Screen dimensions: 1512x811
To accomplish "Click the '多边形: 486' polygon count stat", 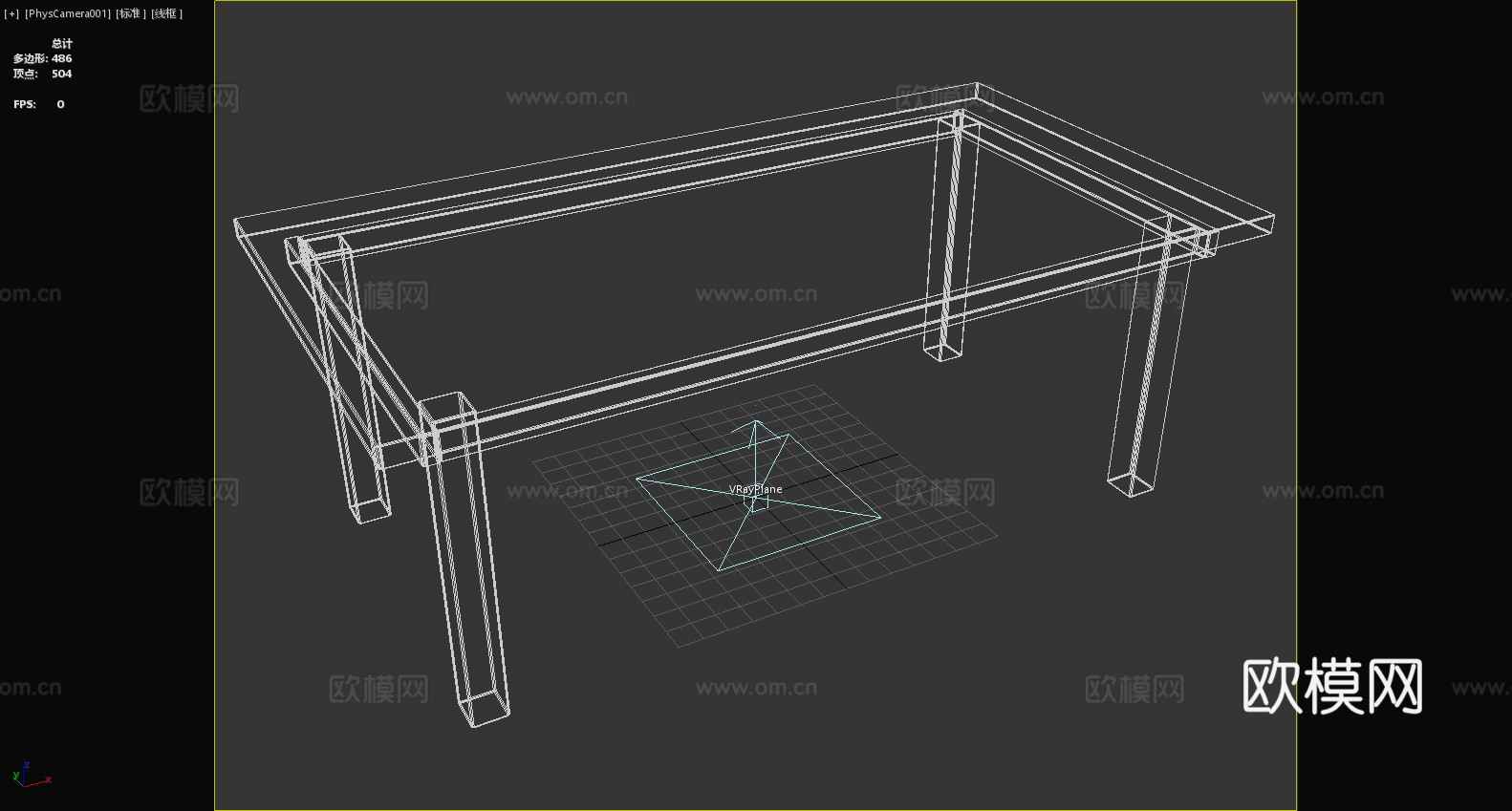I will point(42,58).
